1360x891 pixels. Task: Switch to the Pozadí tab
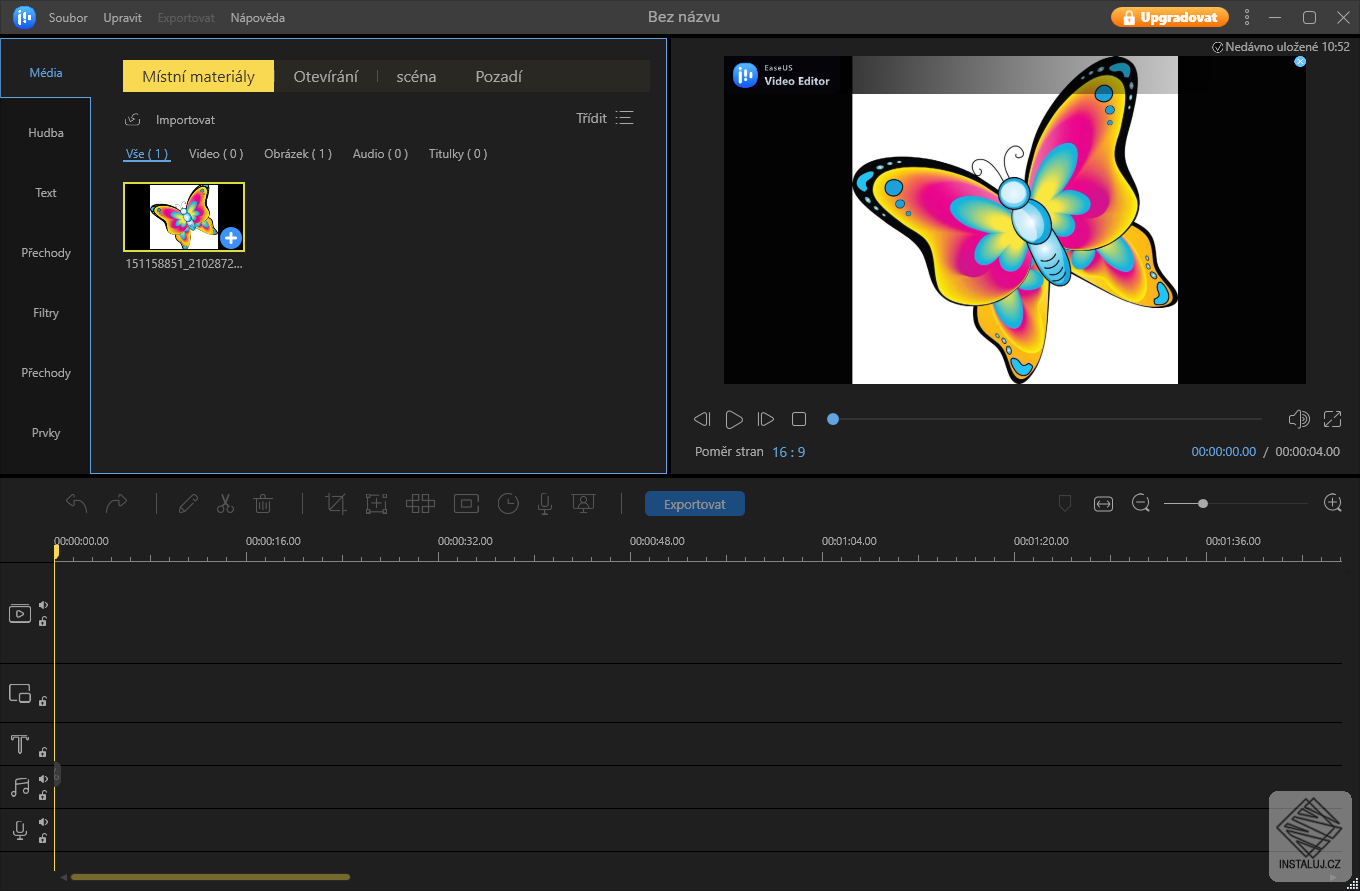(x=498, y=75)
